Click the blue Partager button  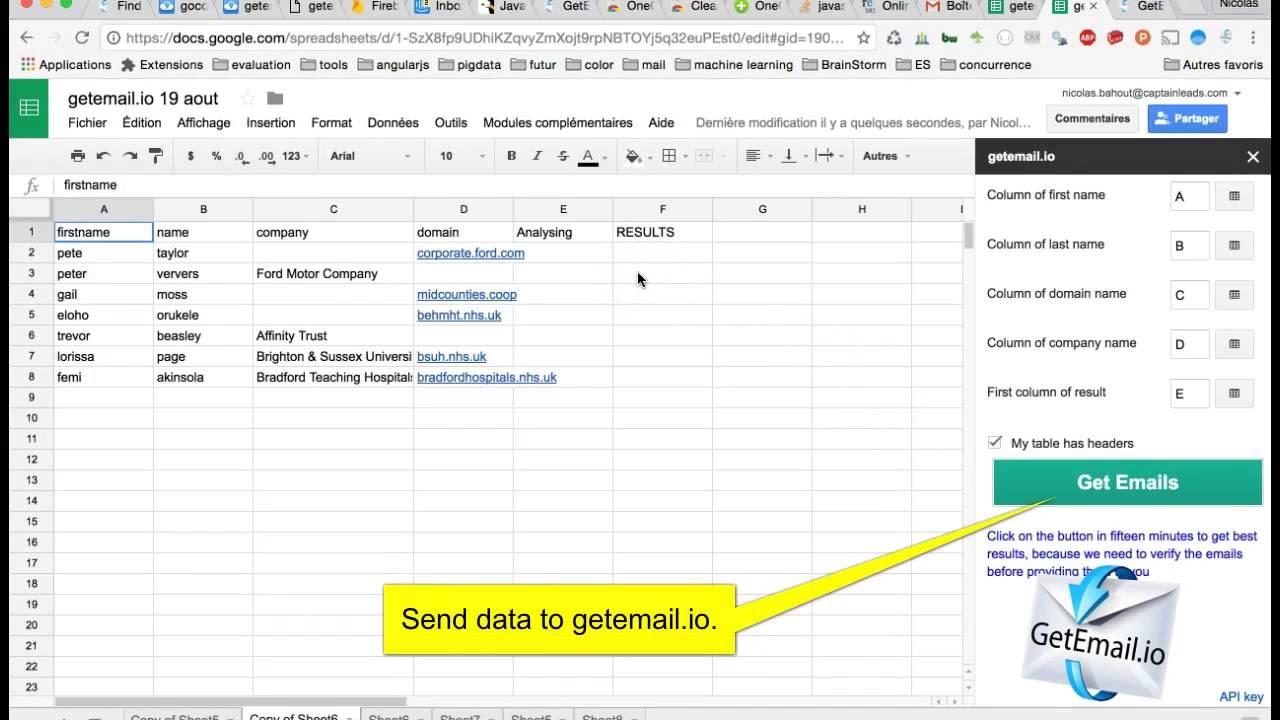click(x=1187, y=118)
